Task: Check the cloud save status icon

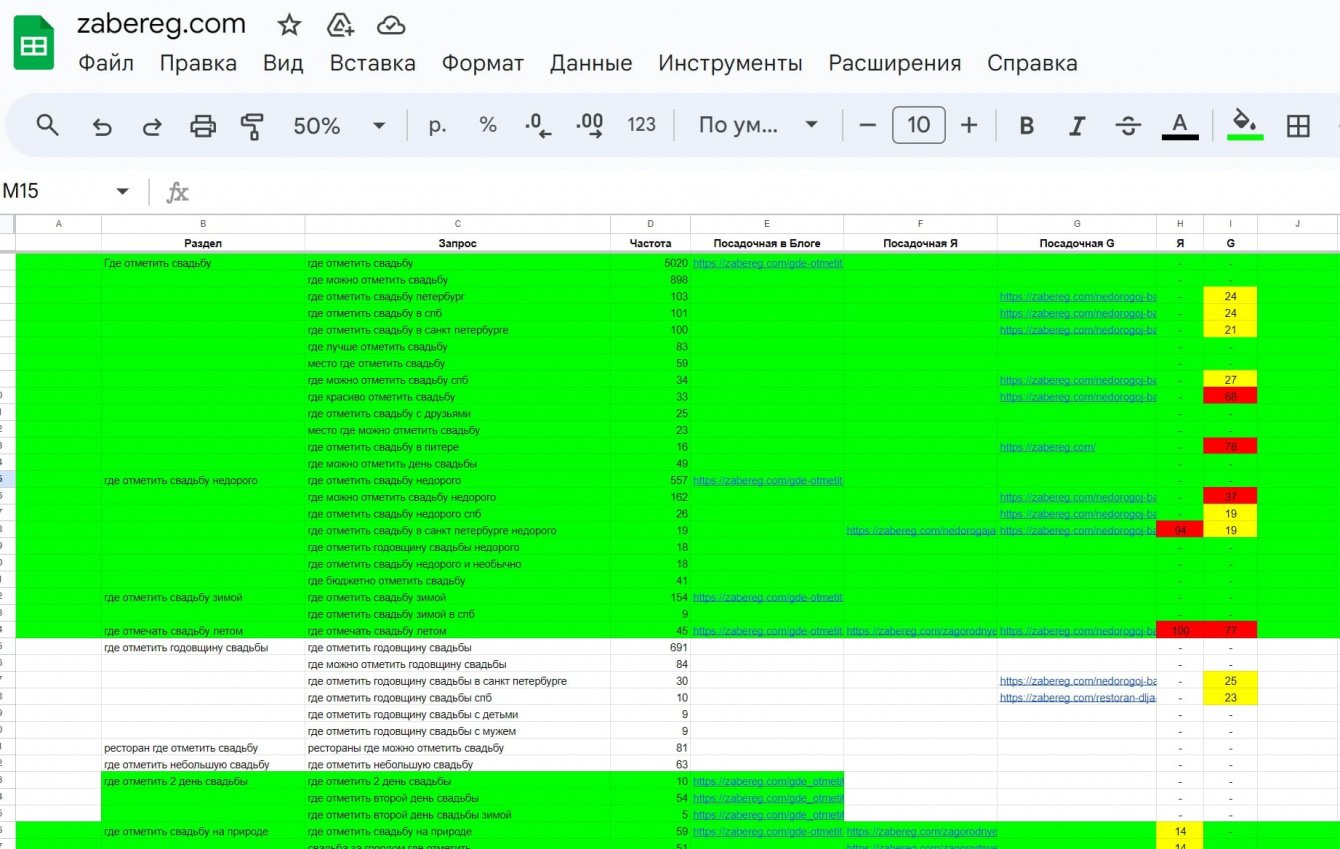Action: 391,25
